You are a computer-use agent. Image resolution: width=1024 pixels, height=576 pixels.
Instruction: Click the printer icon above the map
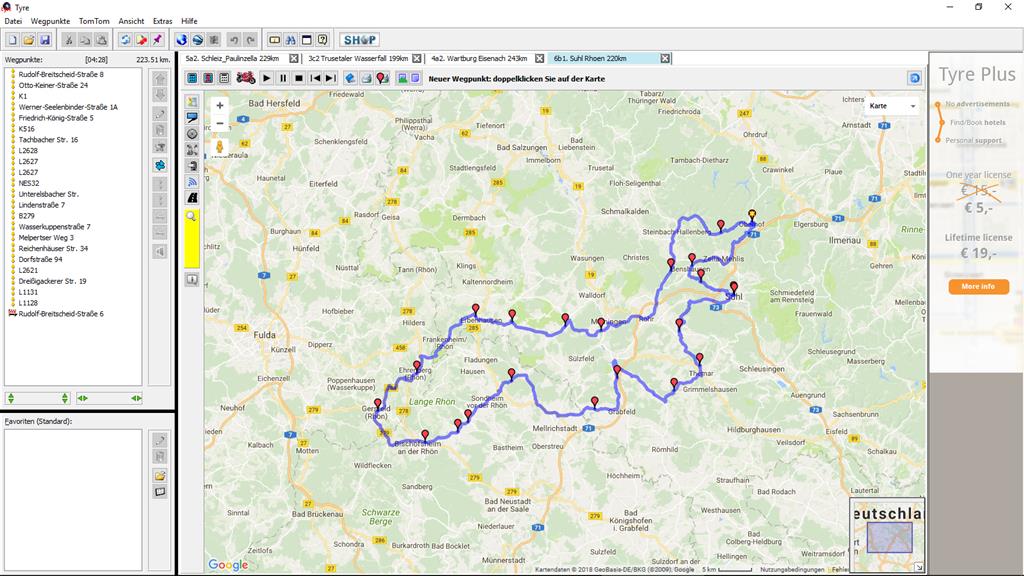[366, 78]
